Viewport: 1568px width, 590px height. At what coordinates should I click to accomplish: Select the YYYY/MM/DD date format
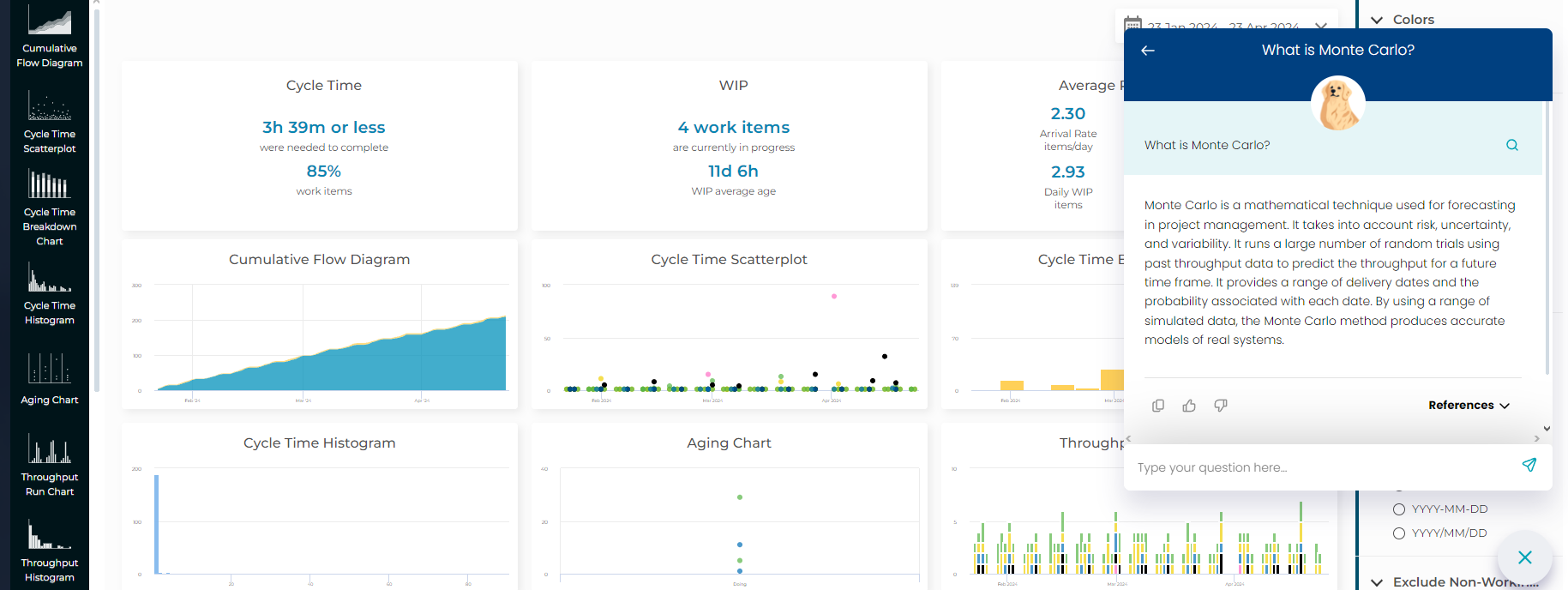point(1399,533)
